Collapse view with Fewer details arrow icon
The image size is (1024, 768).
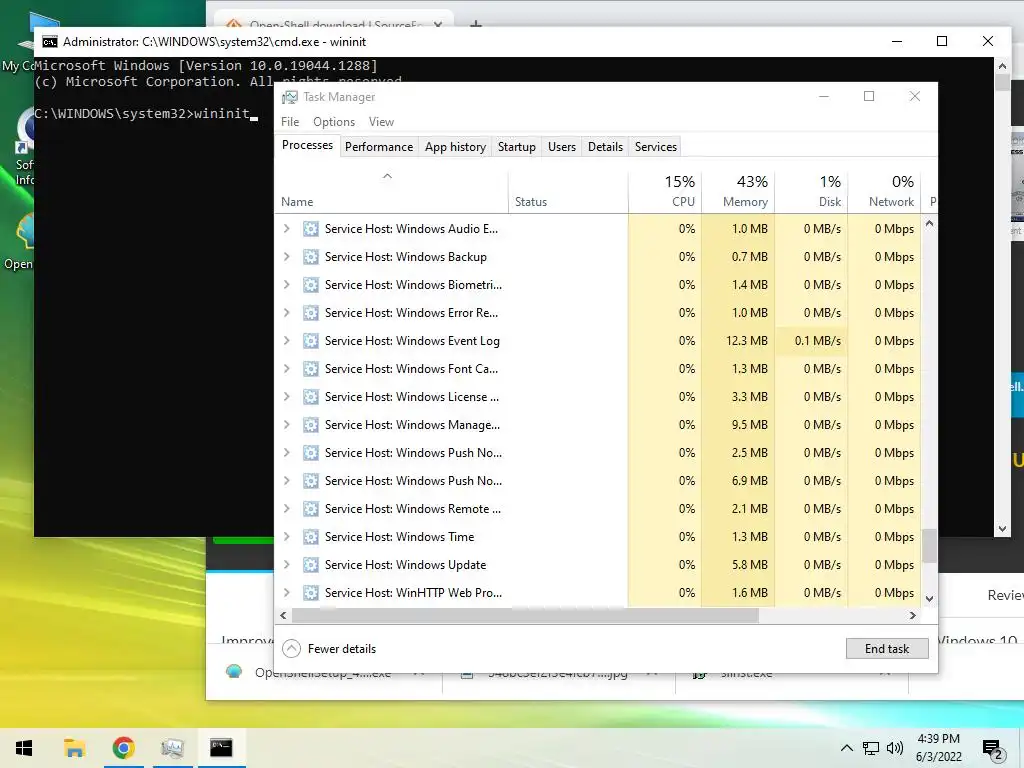291,648
